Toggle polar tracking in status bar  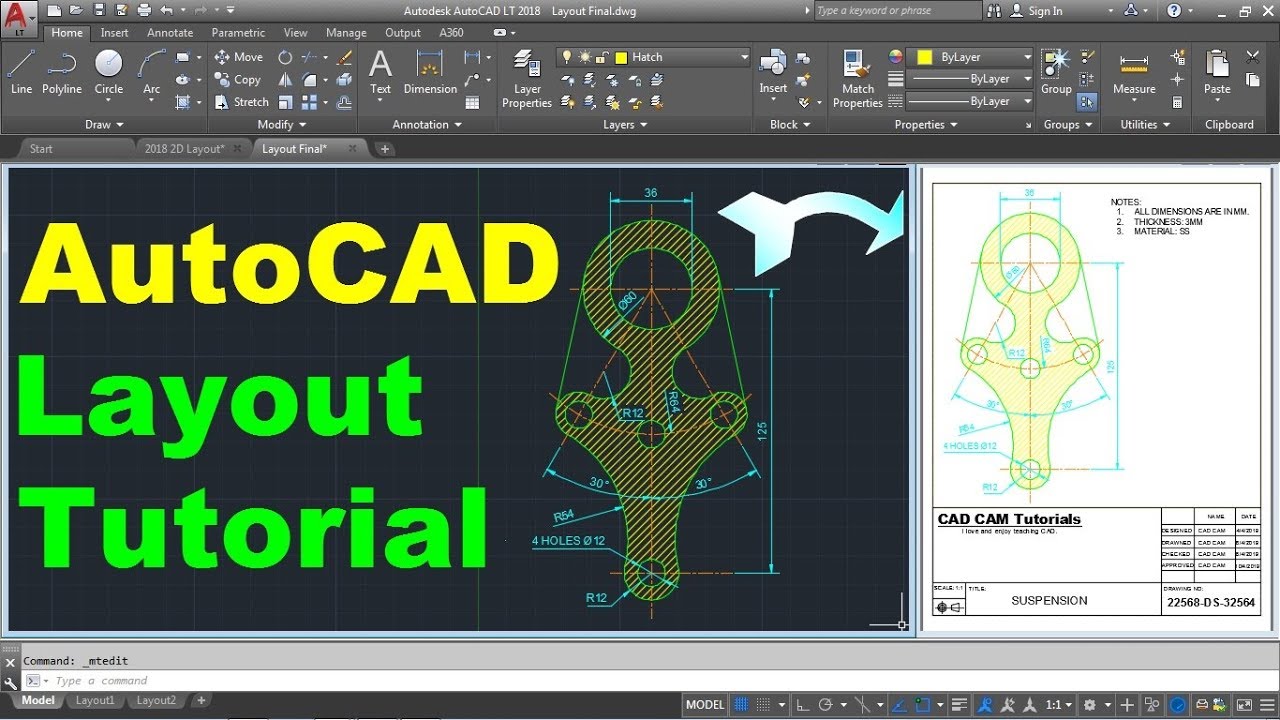click(826, 705)
